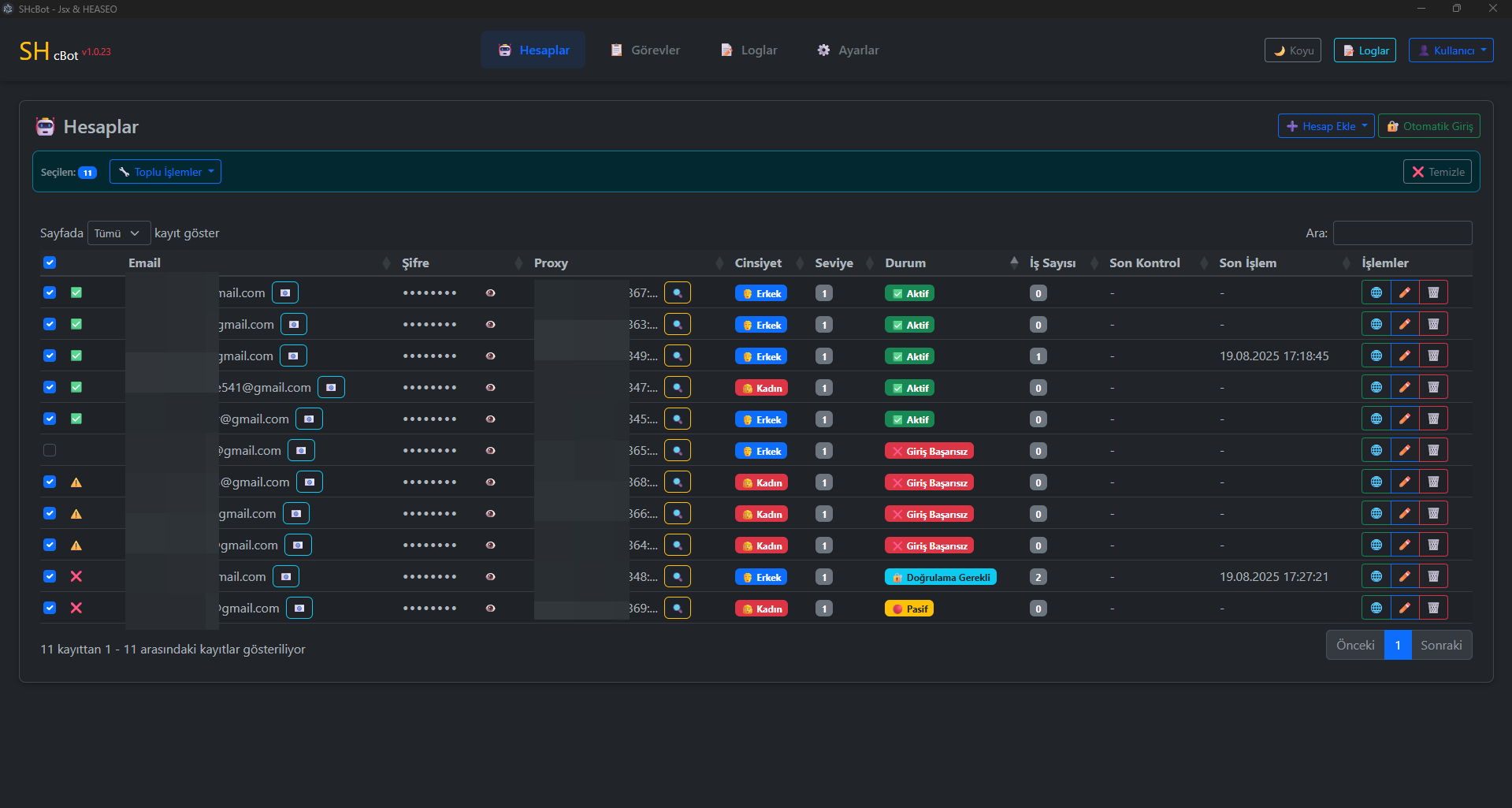Click the robot icon next to Hesaplar heading
Screen dimensions: 1512x808
pos(46,126)
